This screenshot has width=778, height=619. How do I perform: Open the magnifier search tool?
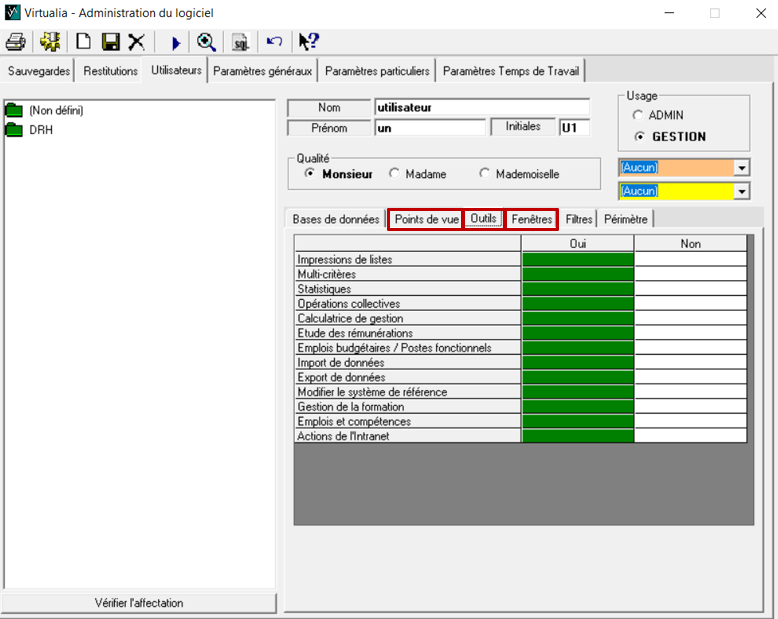[206, 42]
